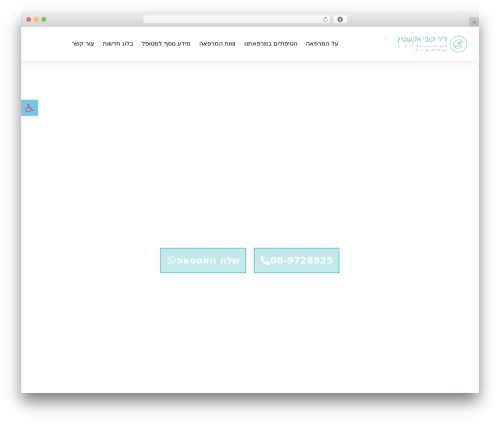Maximize the window with the green button
This screenshot has height=423, width=500.
coord(44,20)
